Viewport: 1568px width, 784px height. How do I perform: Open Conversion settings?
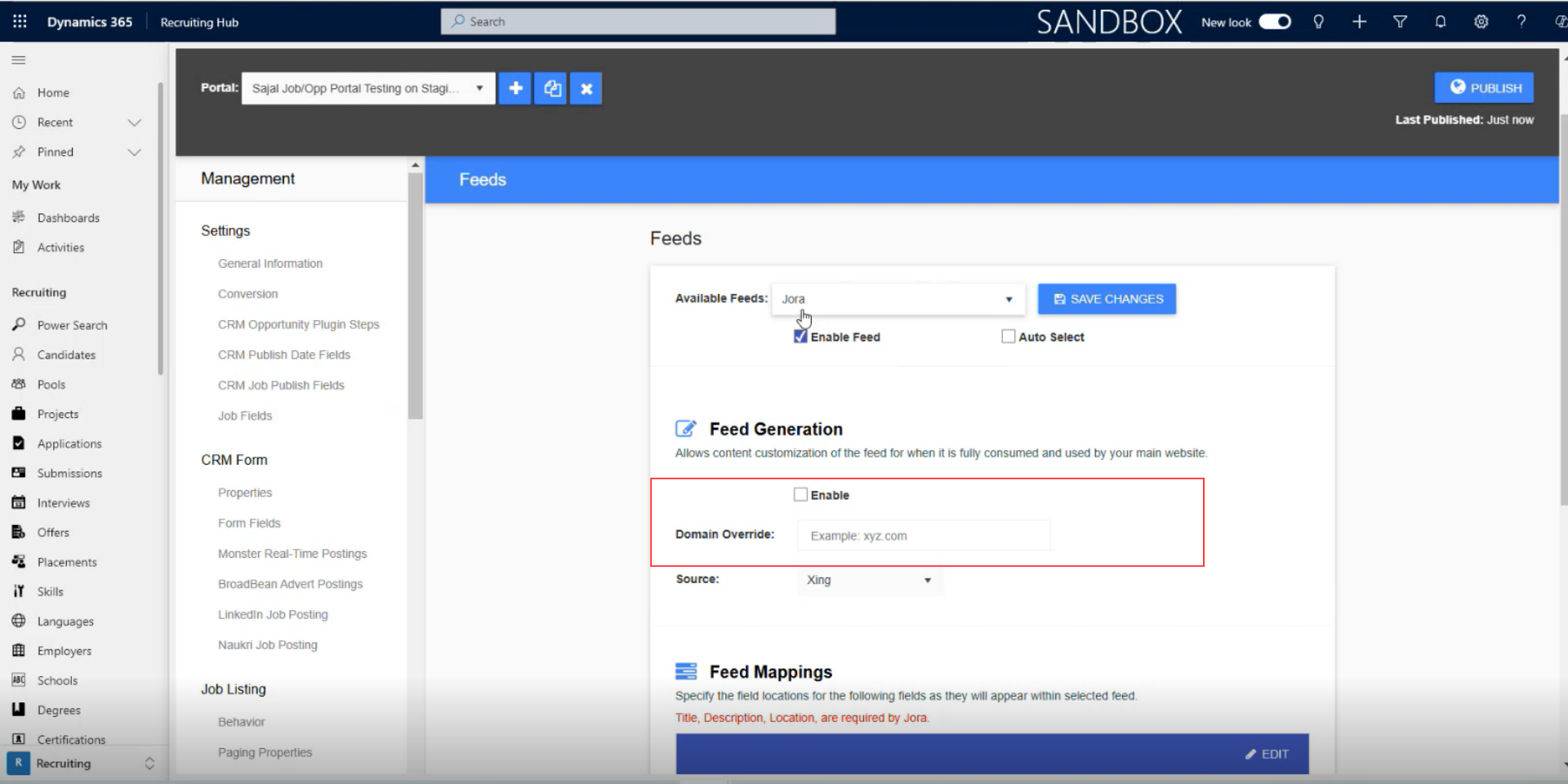coord(247,294)
